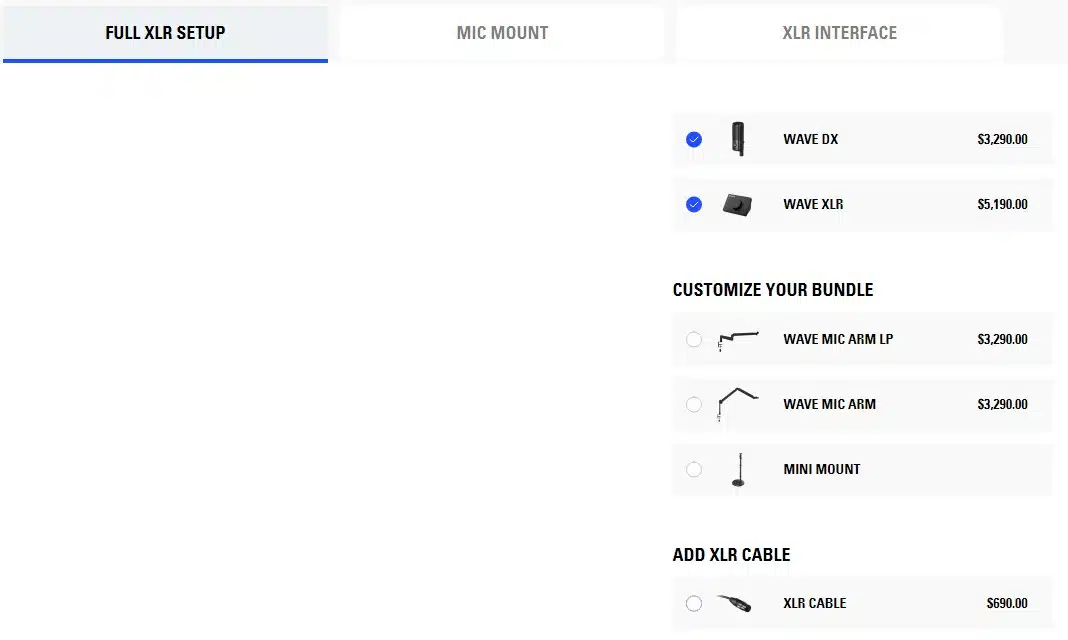This screenshot has height=640, width=1068.
Task: Click the Wave Mic Arm LP label
Action: click(838, 339)
